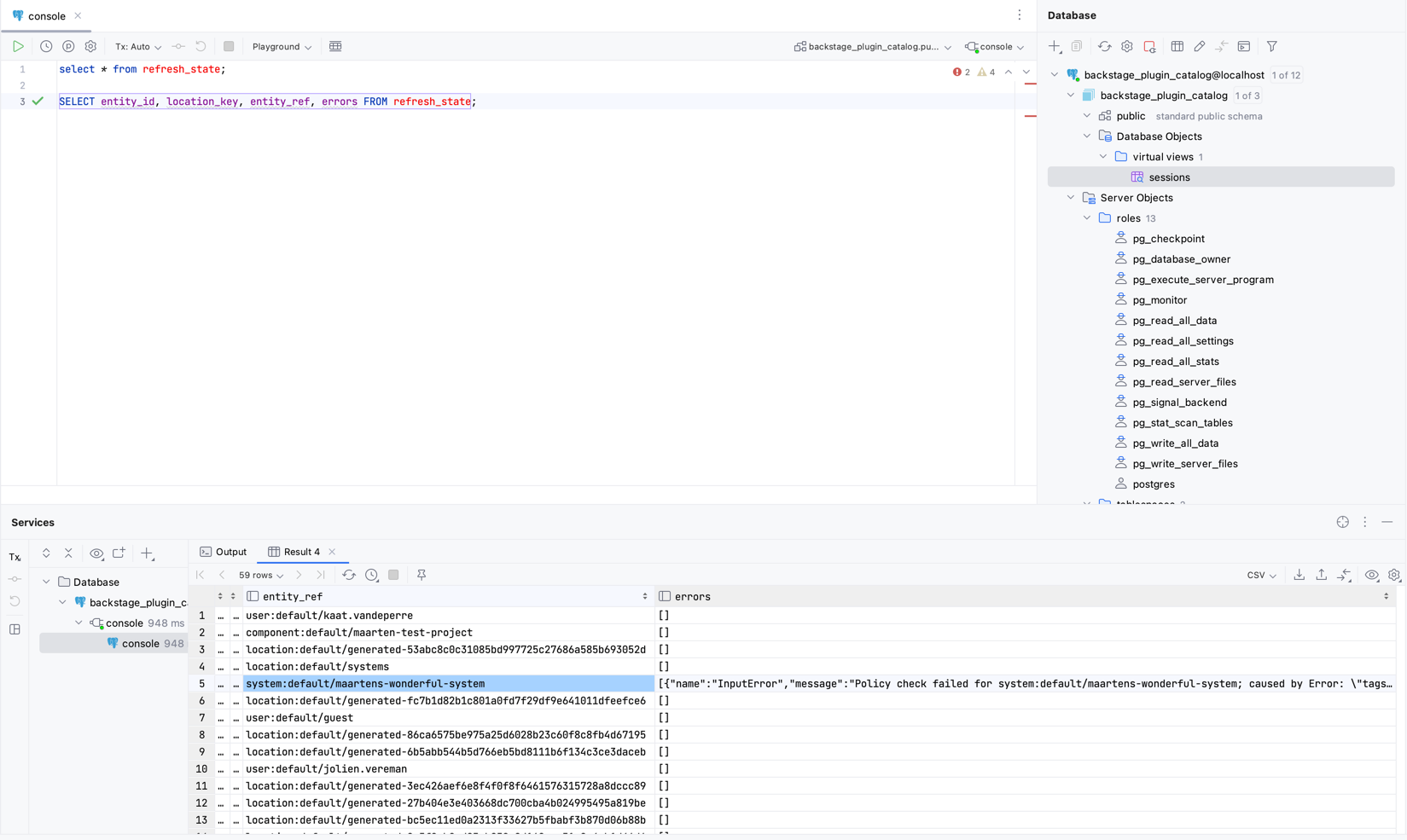Click the Commit transaction icon in editor toolbar

click(x=178, y=47)
